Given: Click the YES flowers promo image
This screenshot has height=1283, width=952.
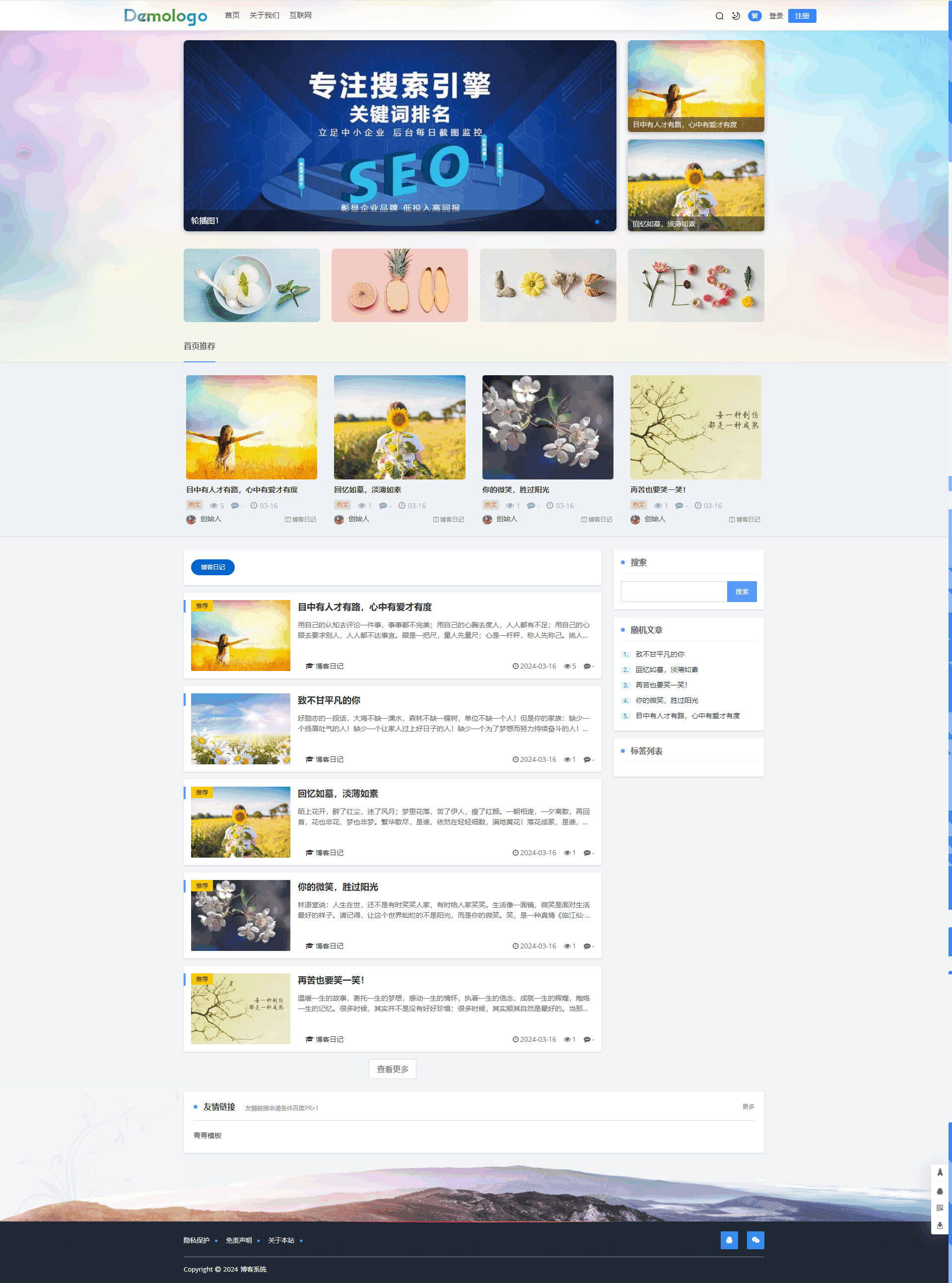Looking at the screenshot, I should tap(695, 285).
